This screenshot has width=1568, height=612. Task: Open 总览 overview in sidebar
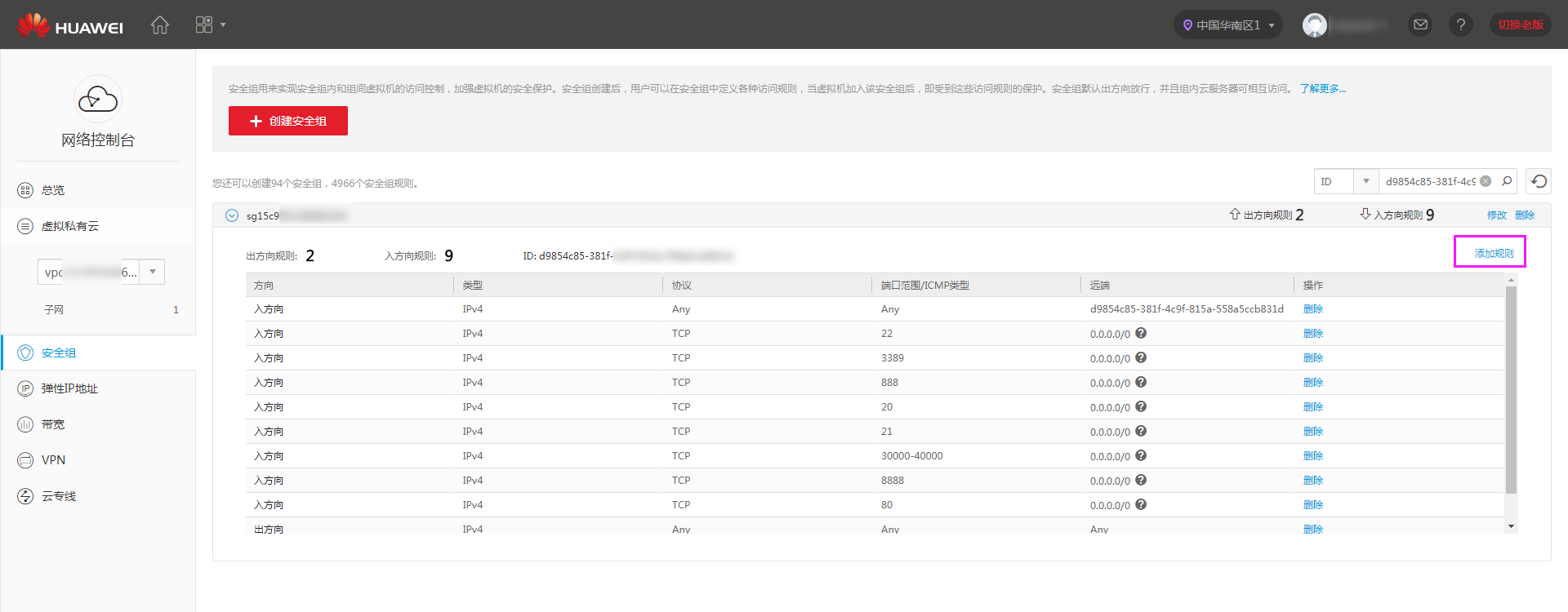pyautogui.click(x=53, y=190)
